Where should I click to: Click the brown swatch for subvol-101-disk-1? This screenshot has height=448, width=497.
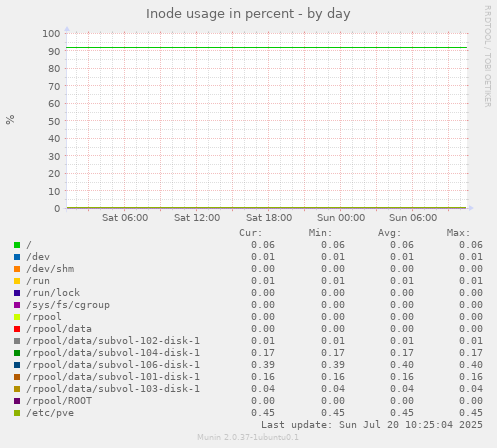click(x=17, y=377)
